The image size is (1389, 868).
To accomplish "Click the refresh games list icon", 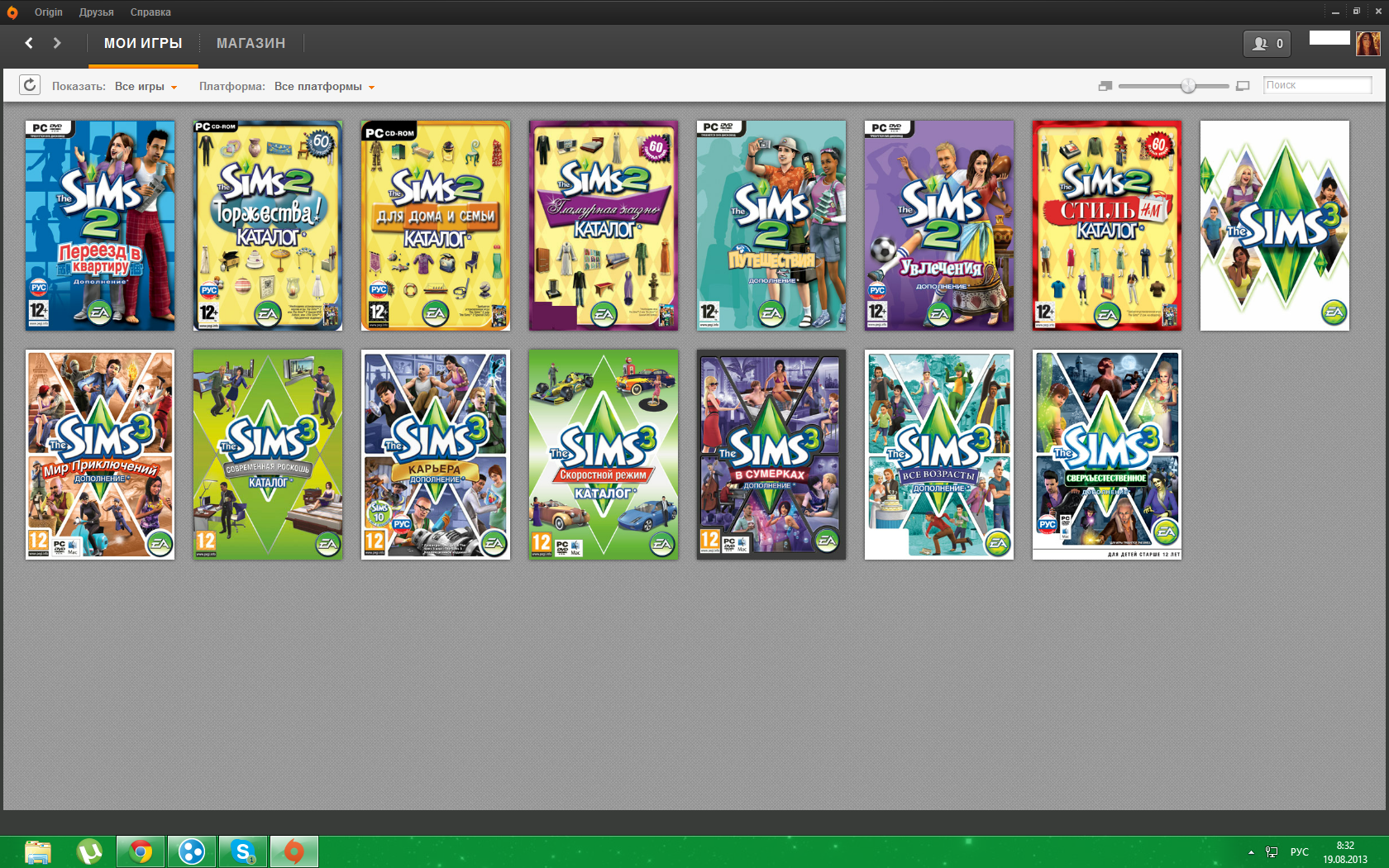I will pyautogui.click(x=30, y=85).
